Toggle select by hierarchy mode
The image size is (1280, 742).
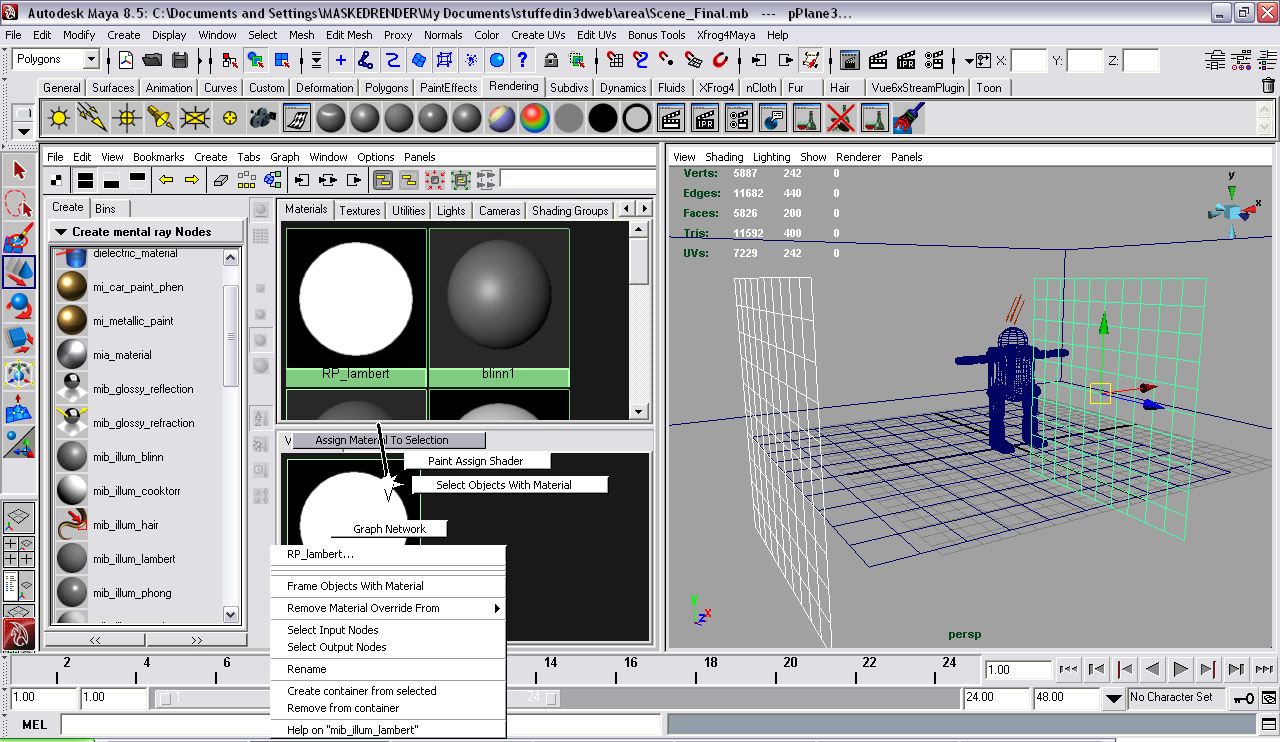point(228,60)
